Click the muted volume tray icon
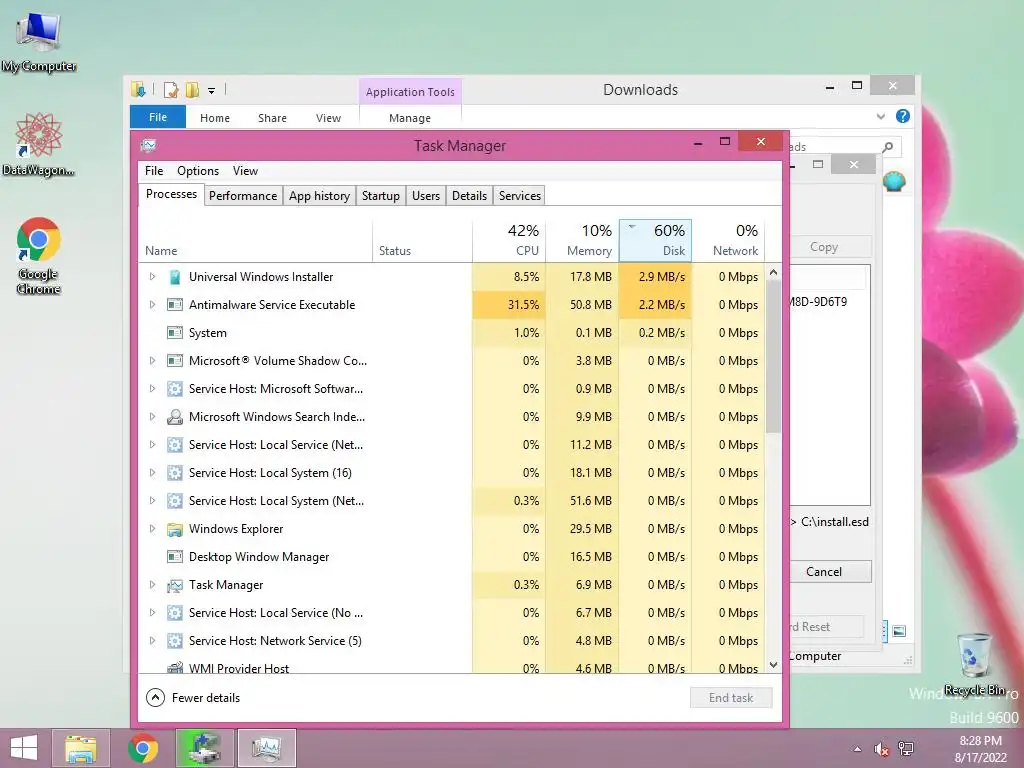 point(882,749)
